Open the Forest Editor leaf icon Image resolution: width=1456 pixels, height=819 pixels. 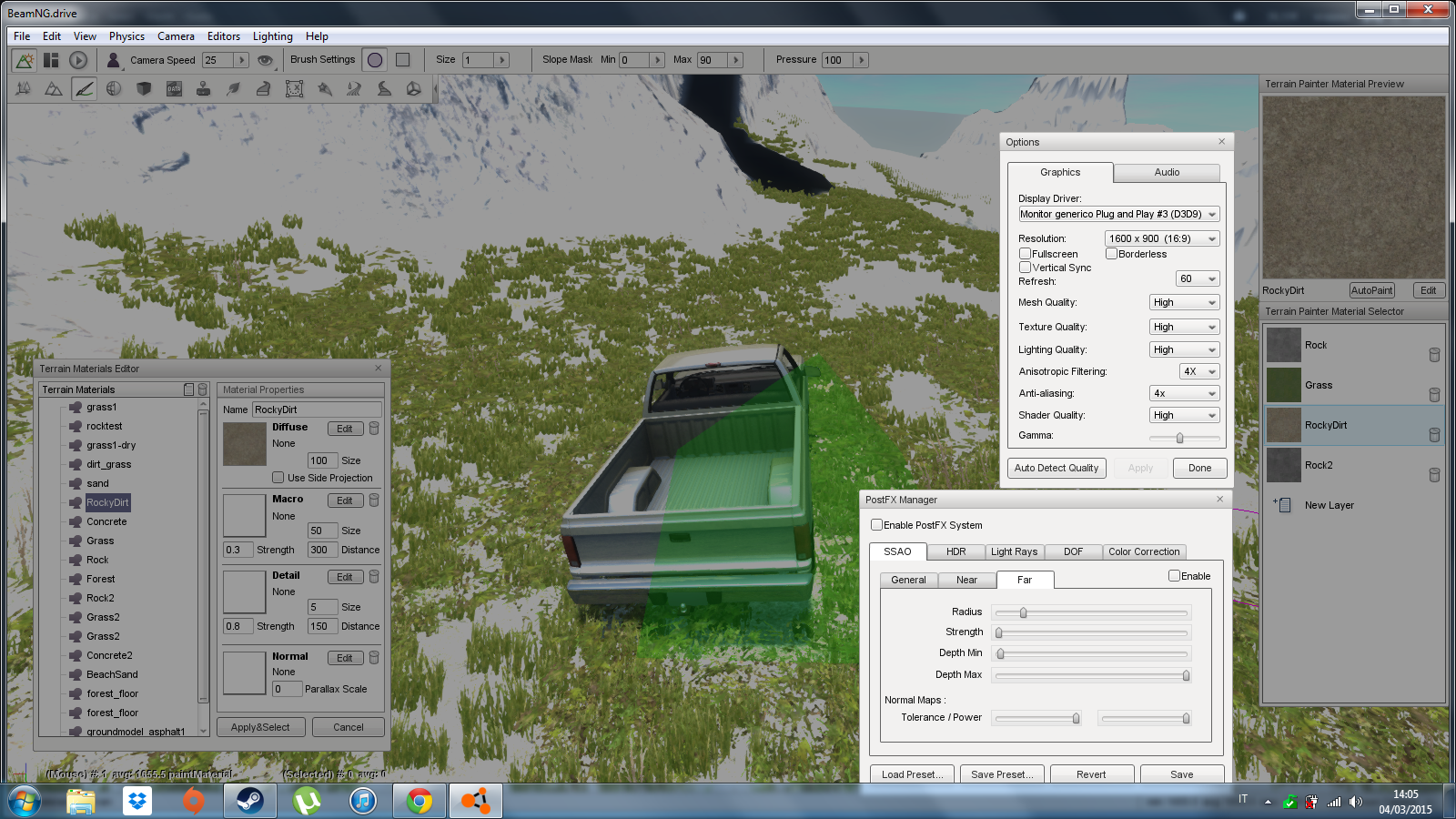[234, 88]
